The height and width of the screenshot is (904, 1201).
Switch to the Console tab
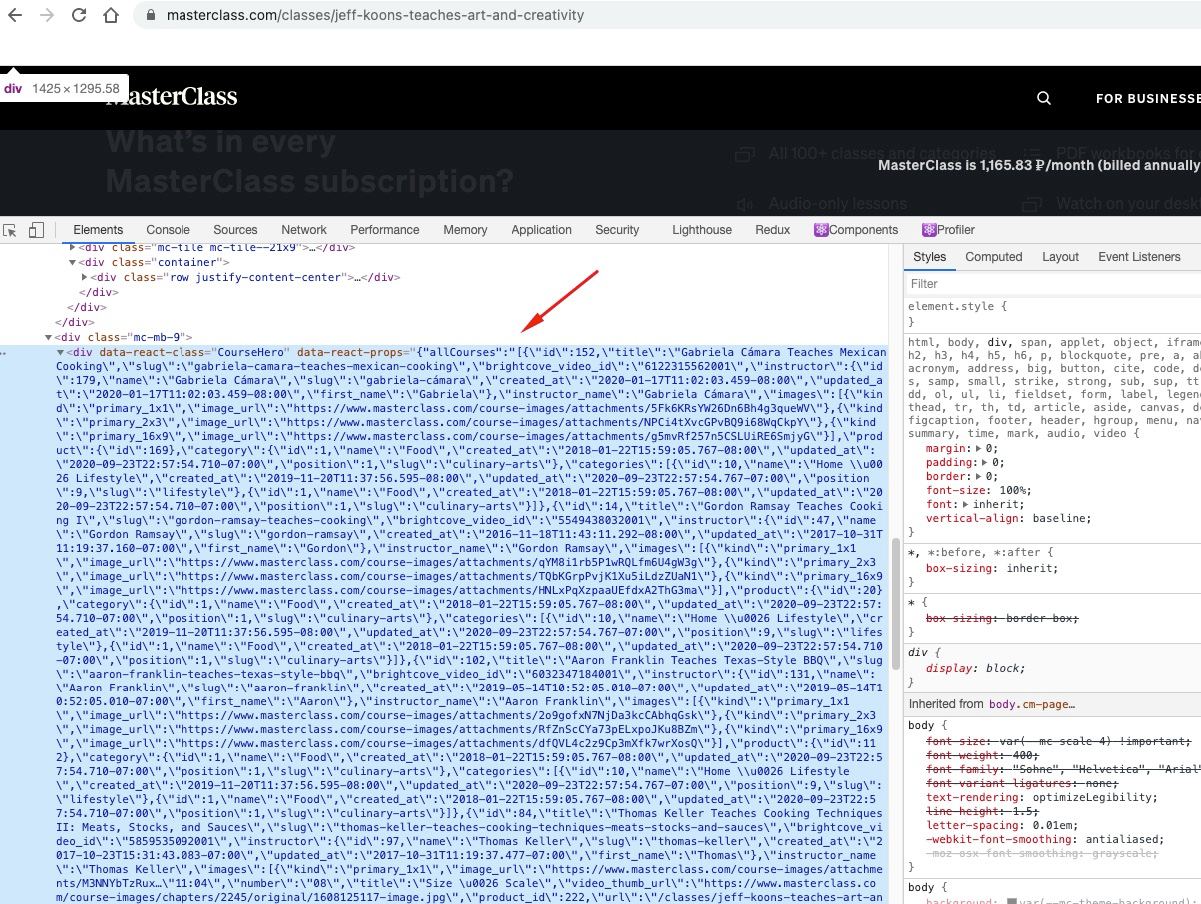point(168,230)
